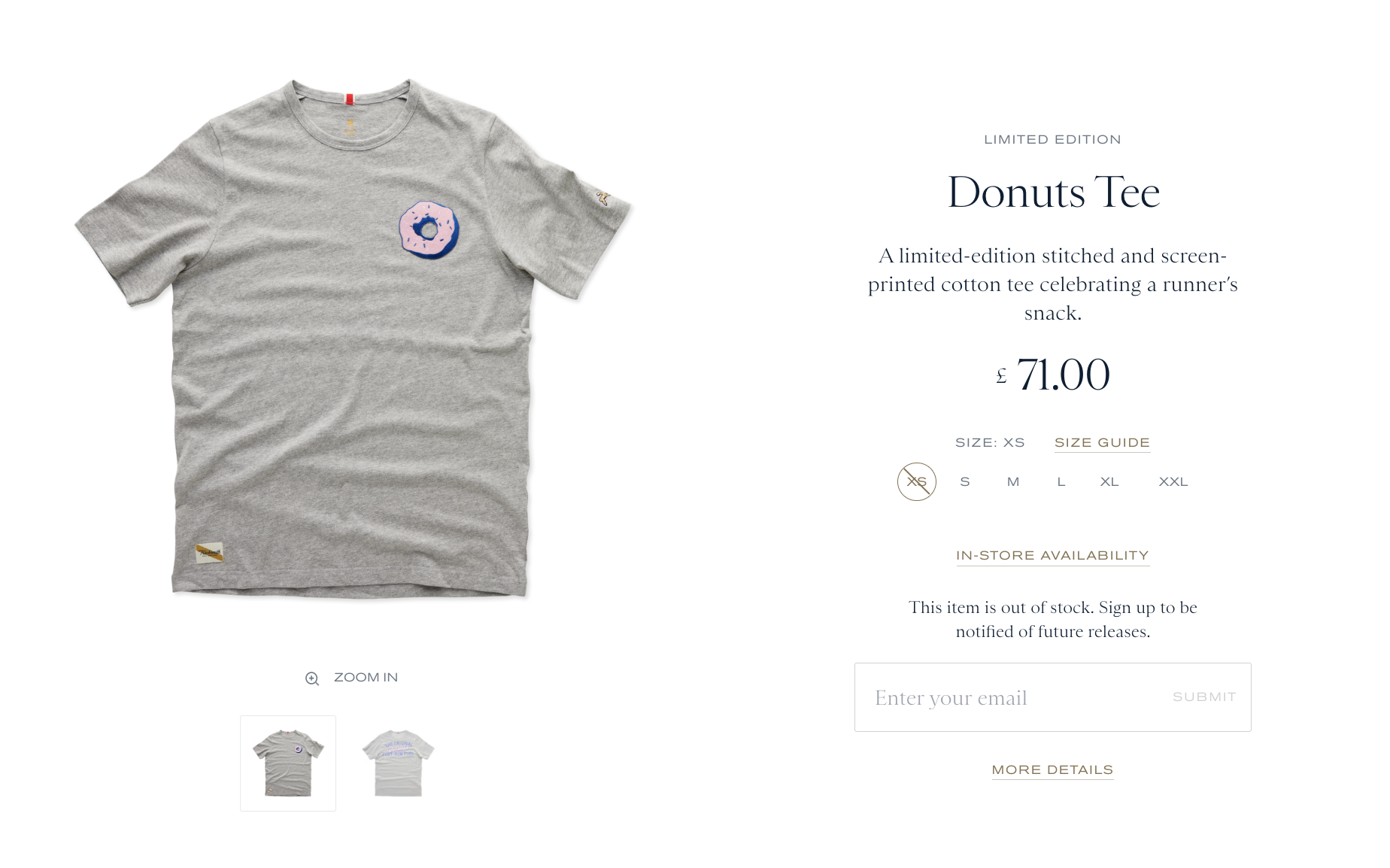Image resolution: width=1390 pixels, height=868 pixels.
Task: Choose size L
Action: click(x=1061, y=482)
